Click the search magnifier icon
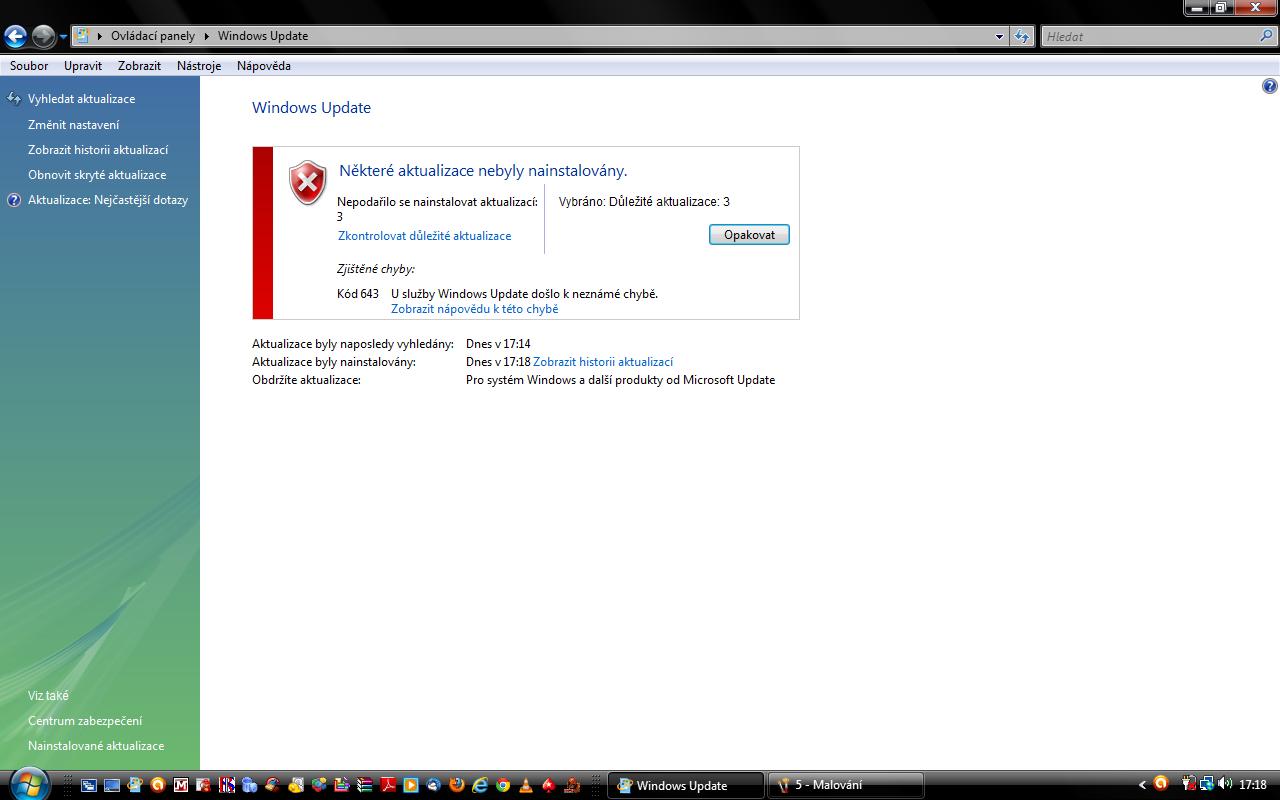 [1267, 37]
